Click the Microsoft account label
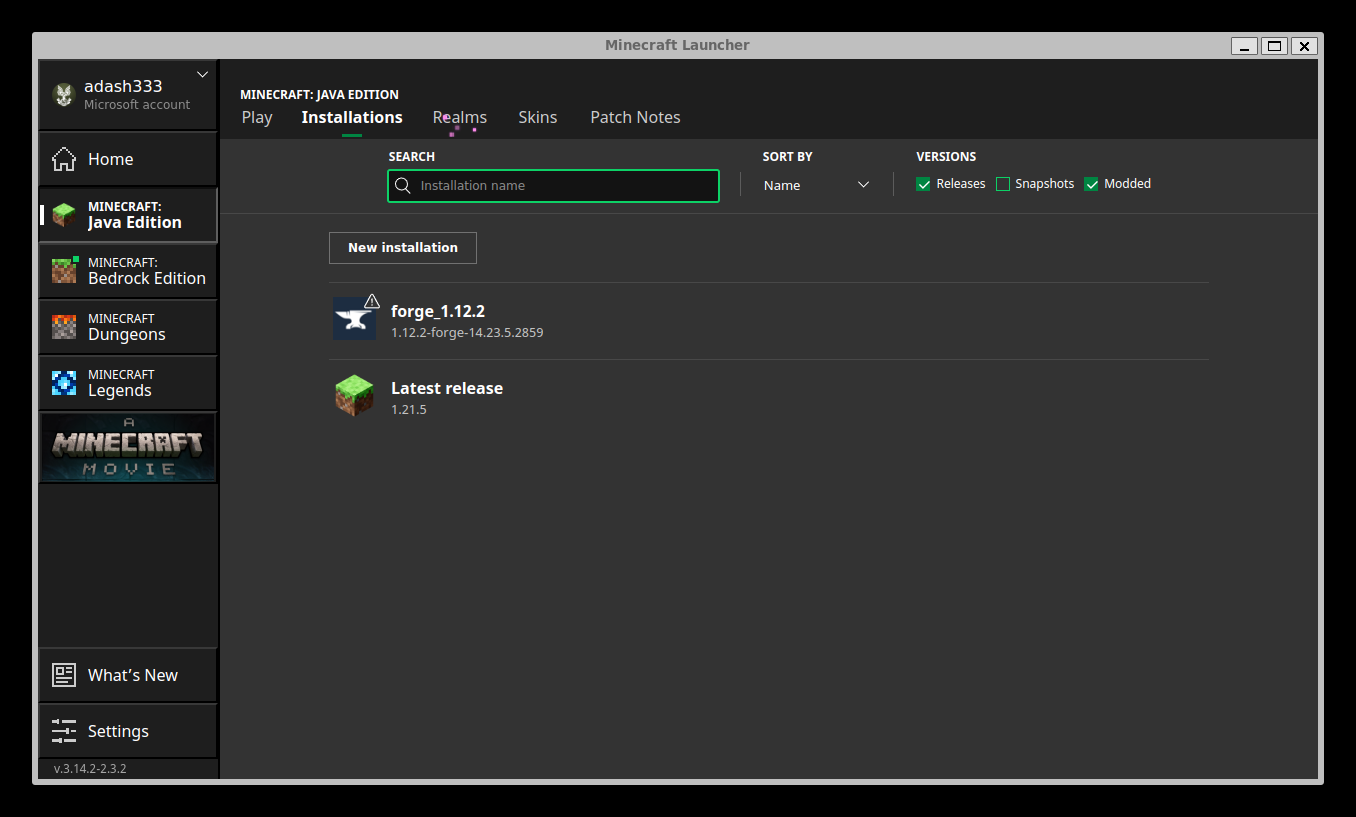 (137, 104)
